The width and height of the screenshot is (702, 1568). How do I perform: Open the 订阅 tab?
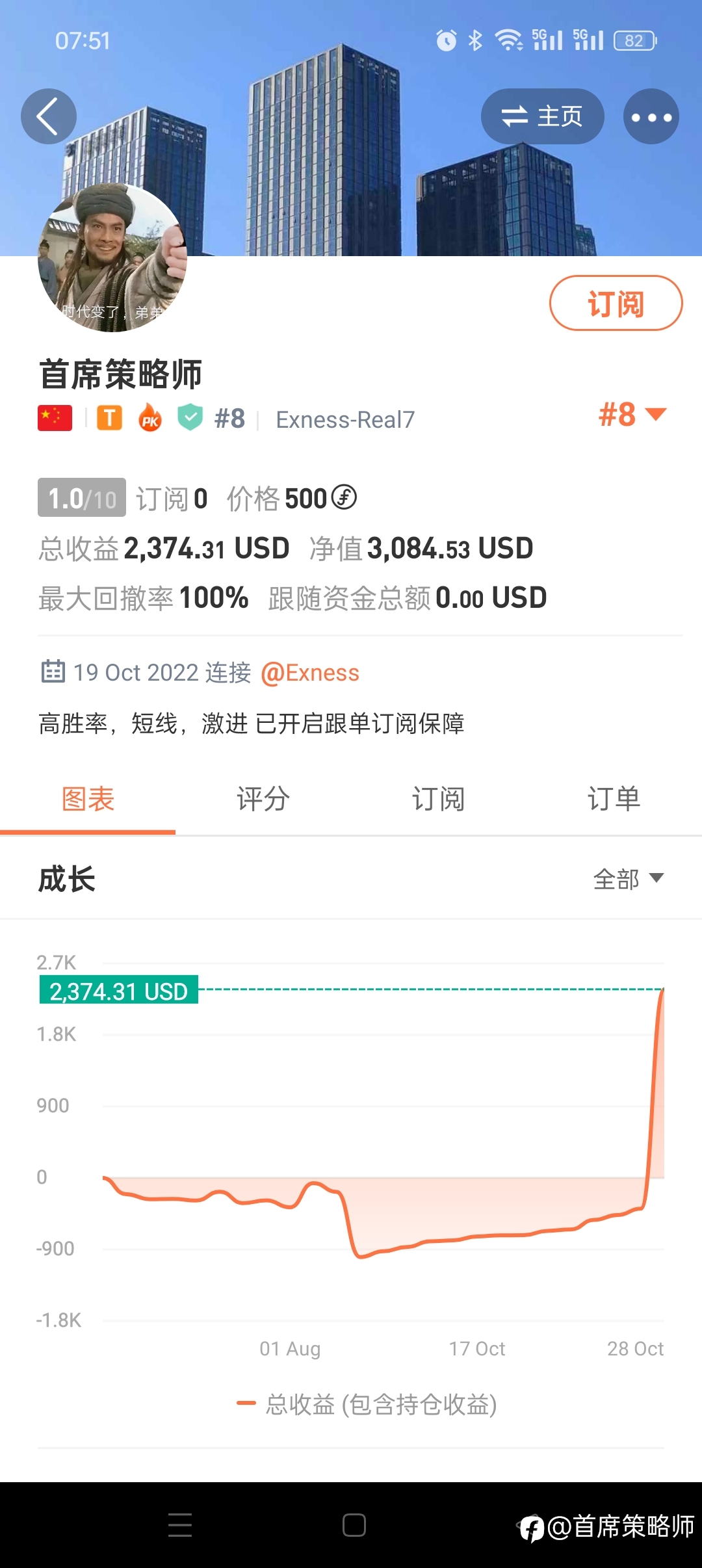coord(438,799)
